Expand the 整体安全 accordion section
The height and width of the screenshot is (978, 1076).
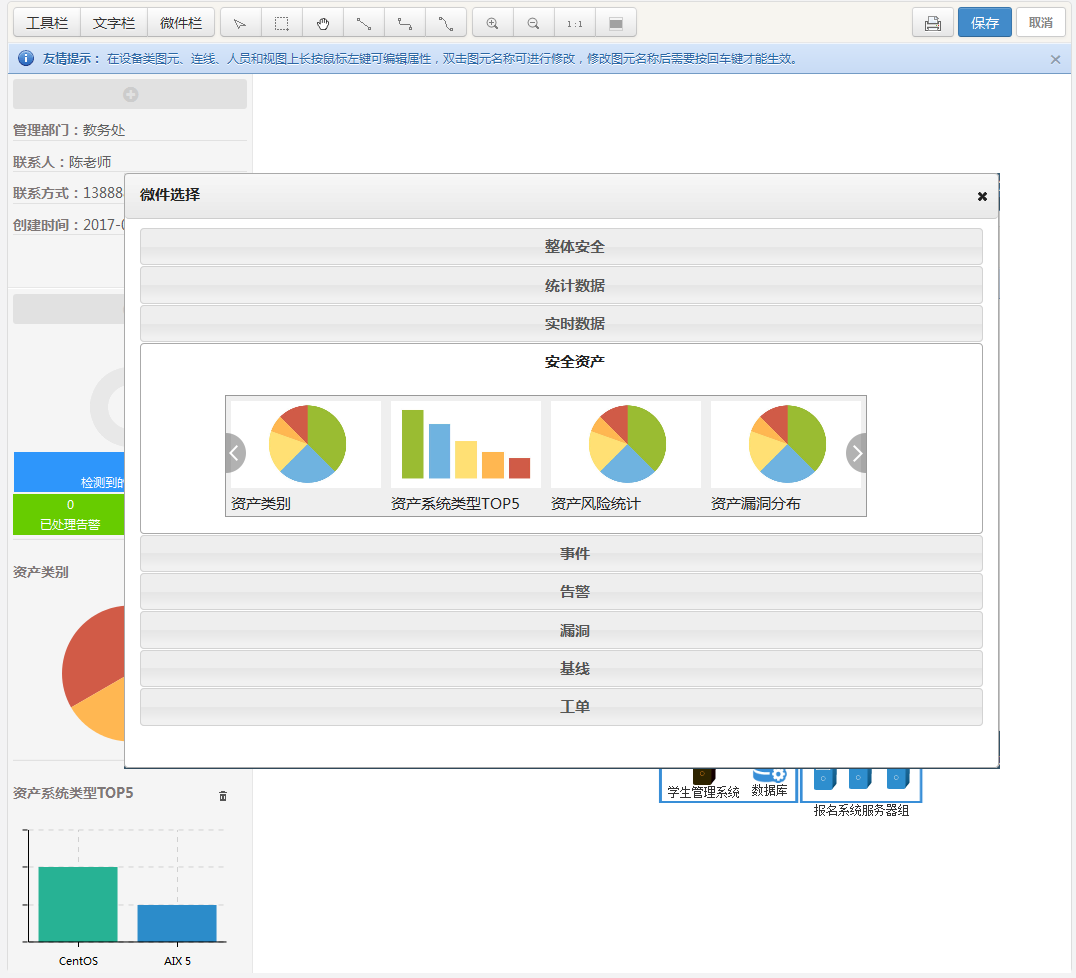[561, 247]
